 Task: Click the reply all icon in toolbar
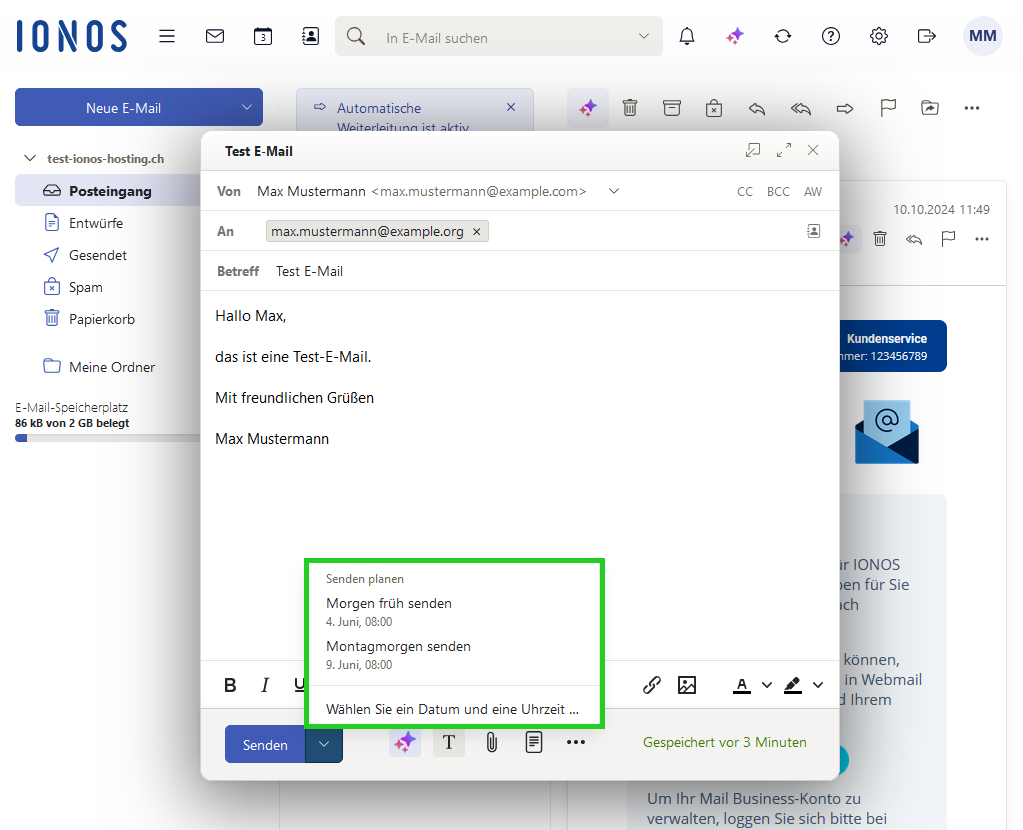tap(801, 108)
